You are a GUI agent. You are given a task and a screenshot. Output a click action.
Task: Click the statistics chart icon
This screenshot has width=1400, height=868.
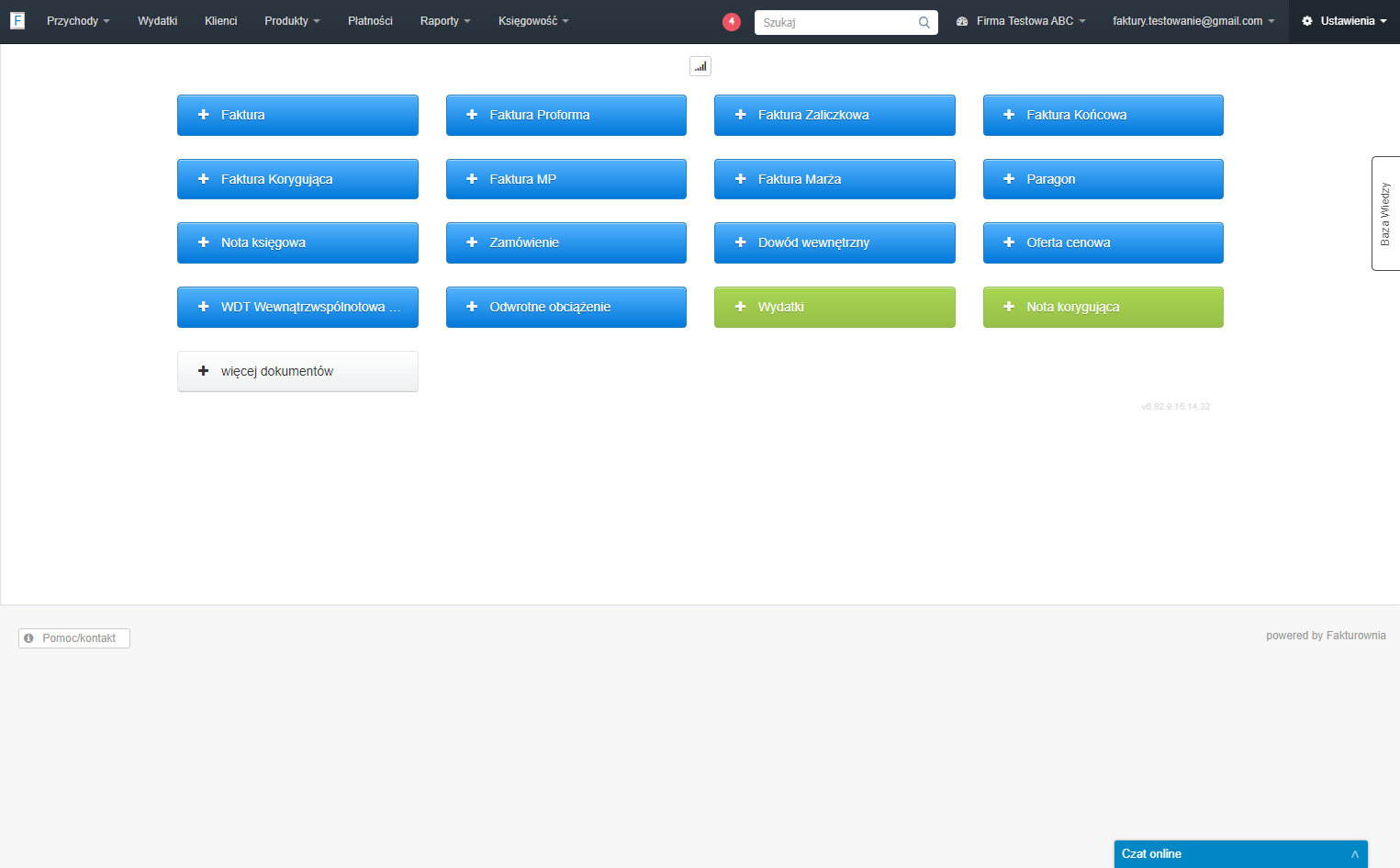coord(700,66)
